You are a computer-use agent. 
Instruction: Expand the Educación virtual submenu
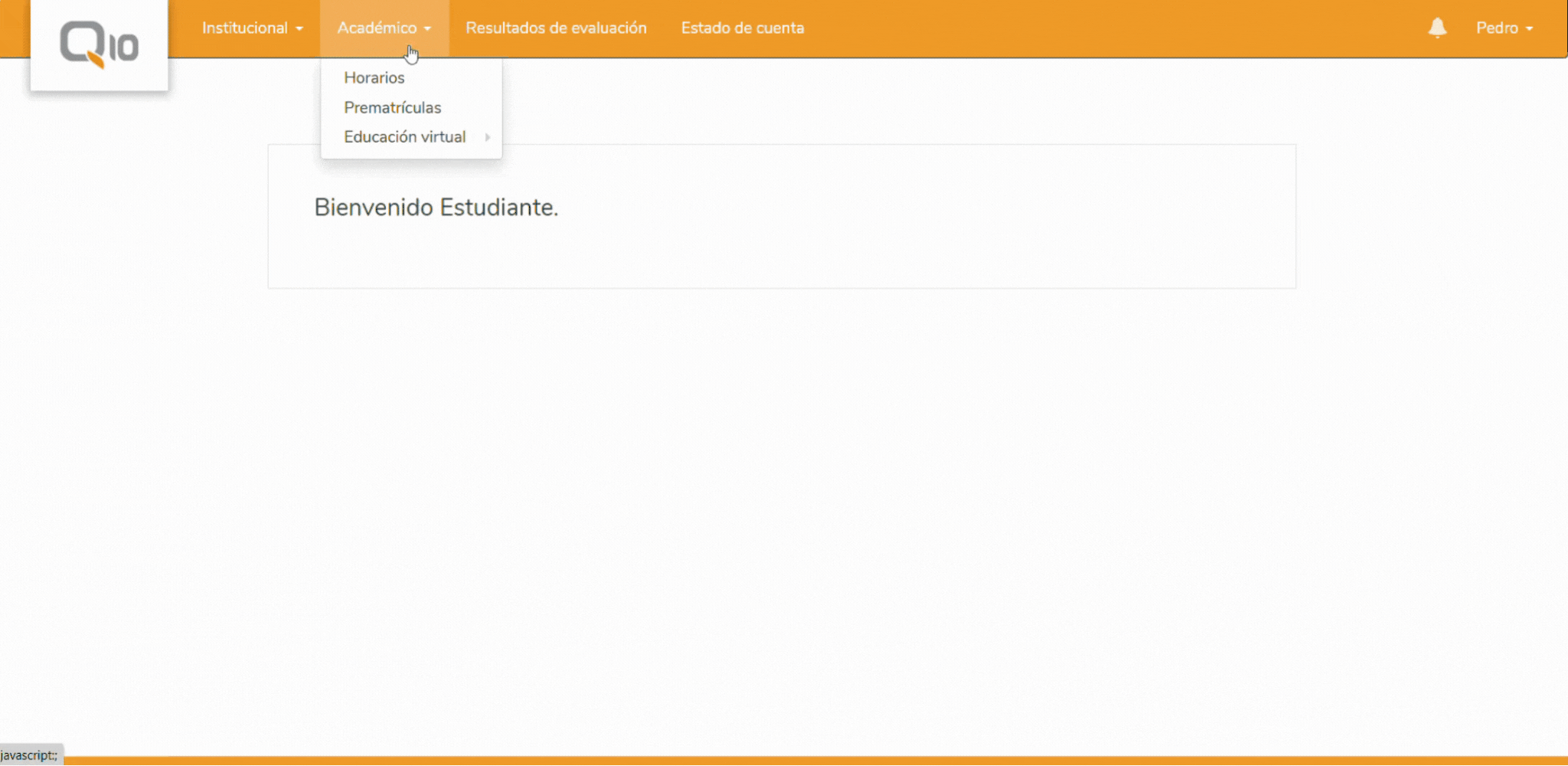tap(404, 137)
